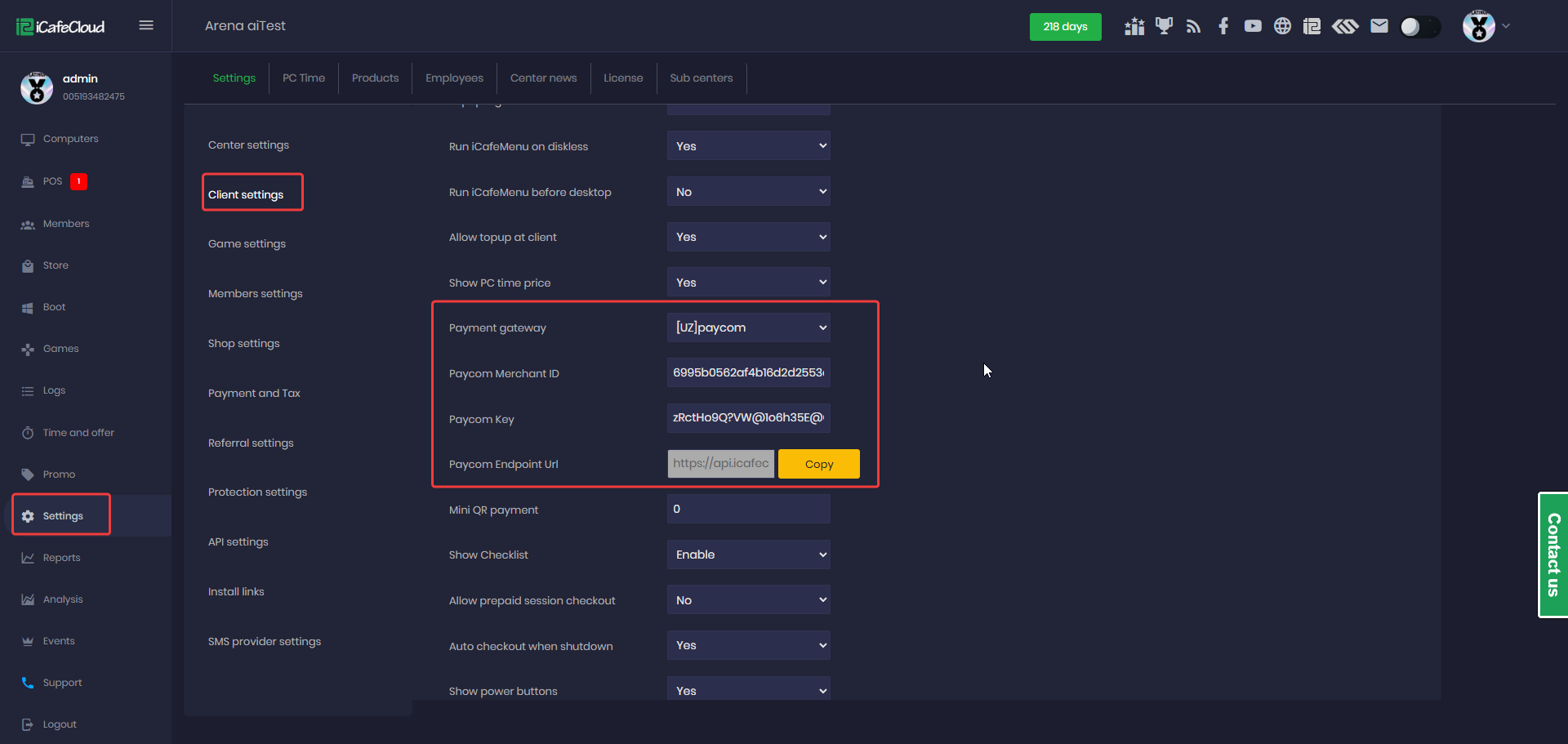Screen dimensions: 1568x744
Task: Click the Paycom Merchant ID field
Action: 748,372
